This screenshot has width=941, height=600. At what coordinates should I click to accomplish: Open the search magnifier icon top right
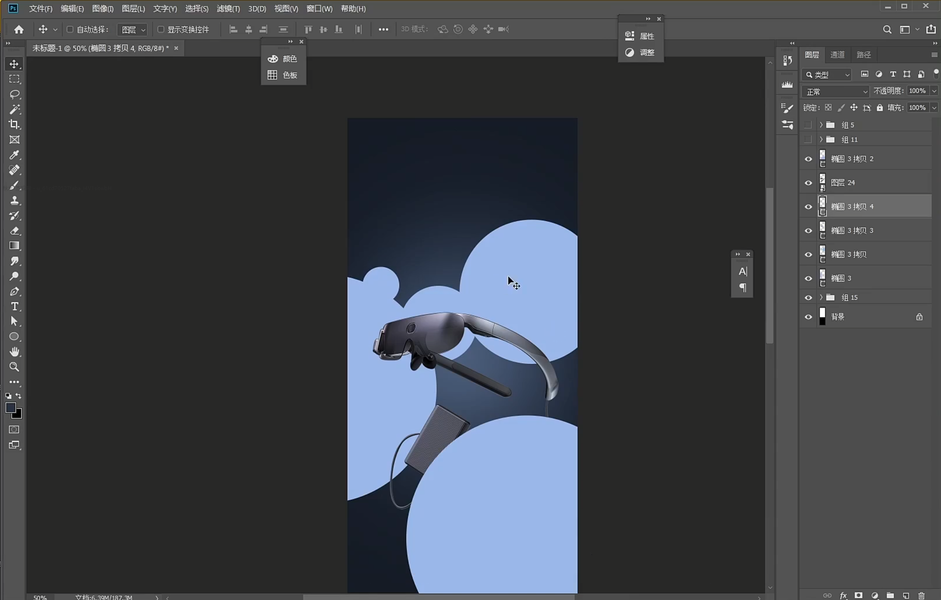[x=887, y=29]
